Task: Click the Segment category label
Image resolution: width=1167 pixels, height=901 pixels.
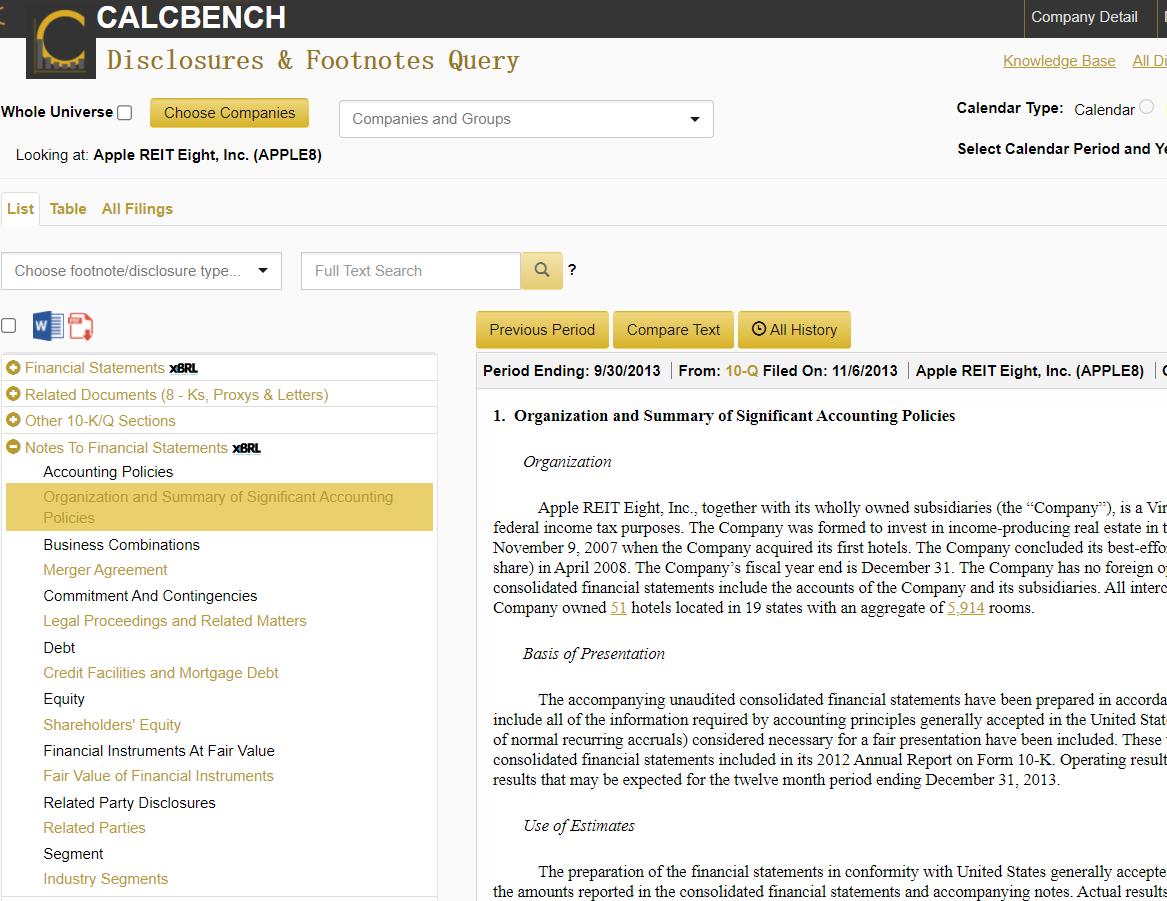Action: click(x=73, y=854)
